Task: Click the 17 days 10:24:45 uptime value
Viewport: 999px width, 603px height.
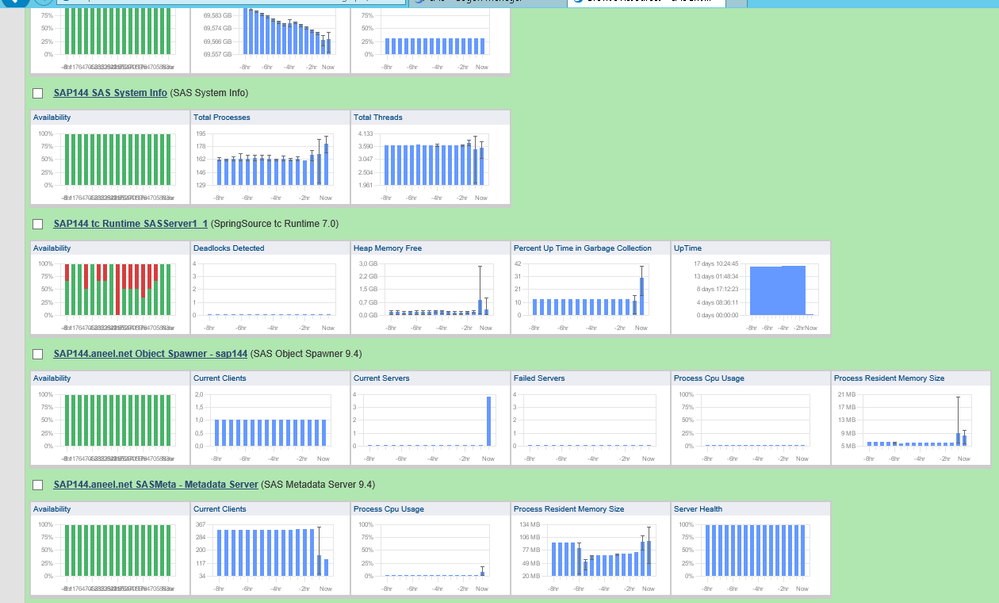Action: [715, 264]
